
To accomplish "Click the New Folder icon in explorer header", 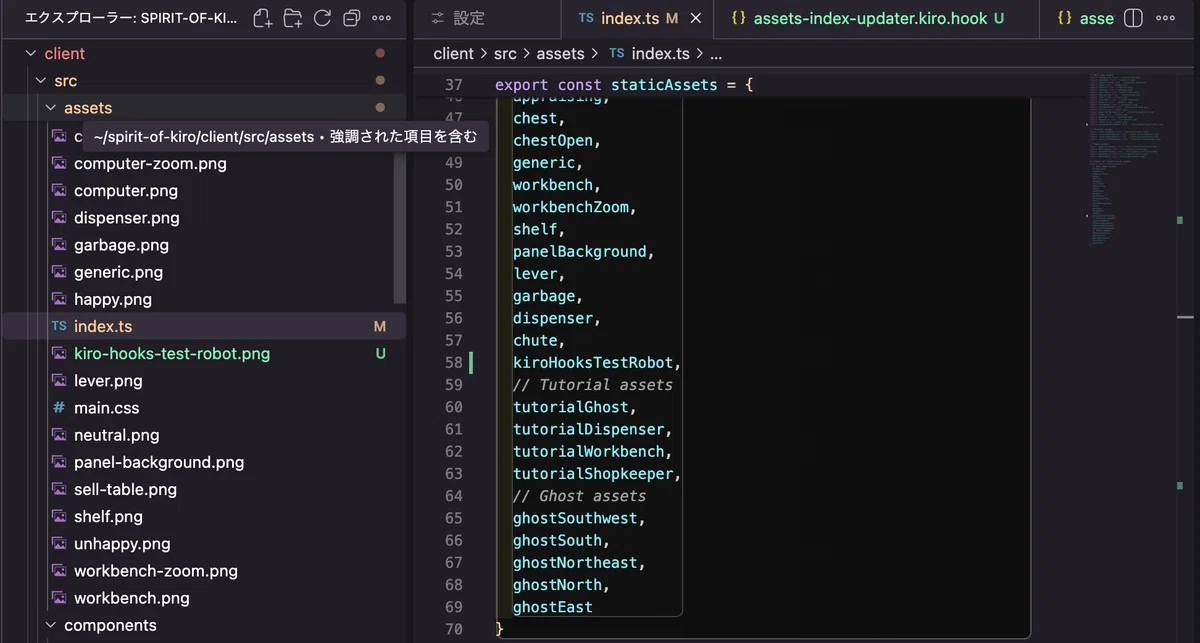I will (292, 18).
